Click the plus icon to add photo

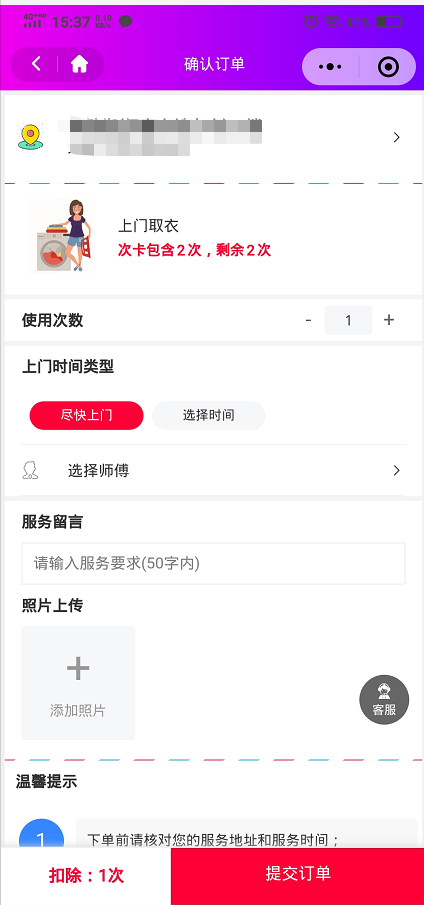[78, 668]
